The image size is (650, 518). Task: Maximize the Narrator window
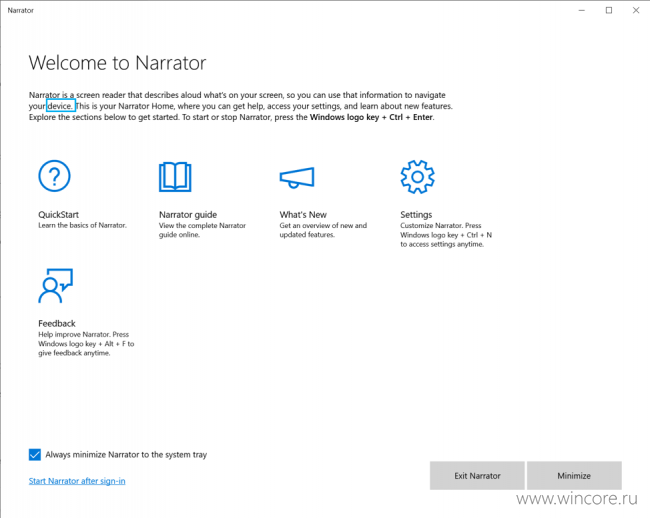(609, 10)
